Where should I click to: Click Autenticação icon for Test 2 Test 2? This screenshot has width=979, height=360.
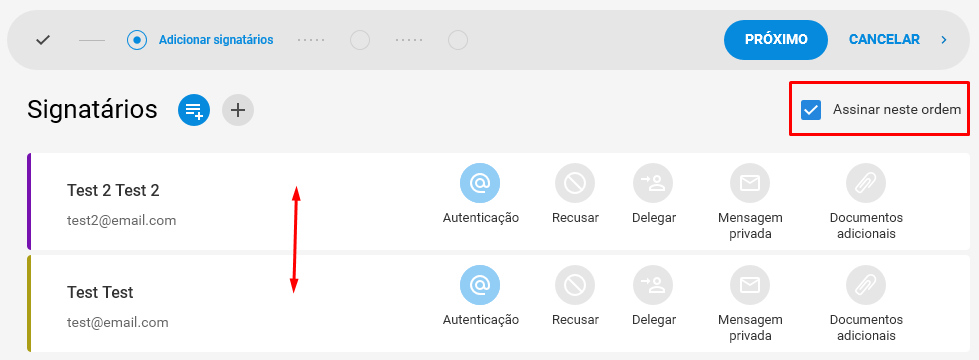tap(480, 183)
